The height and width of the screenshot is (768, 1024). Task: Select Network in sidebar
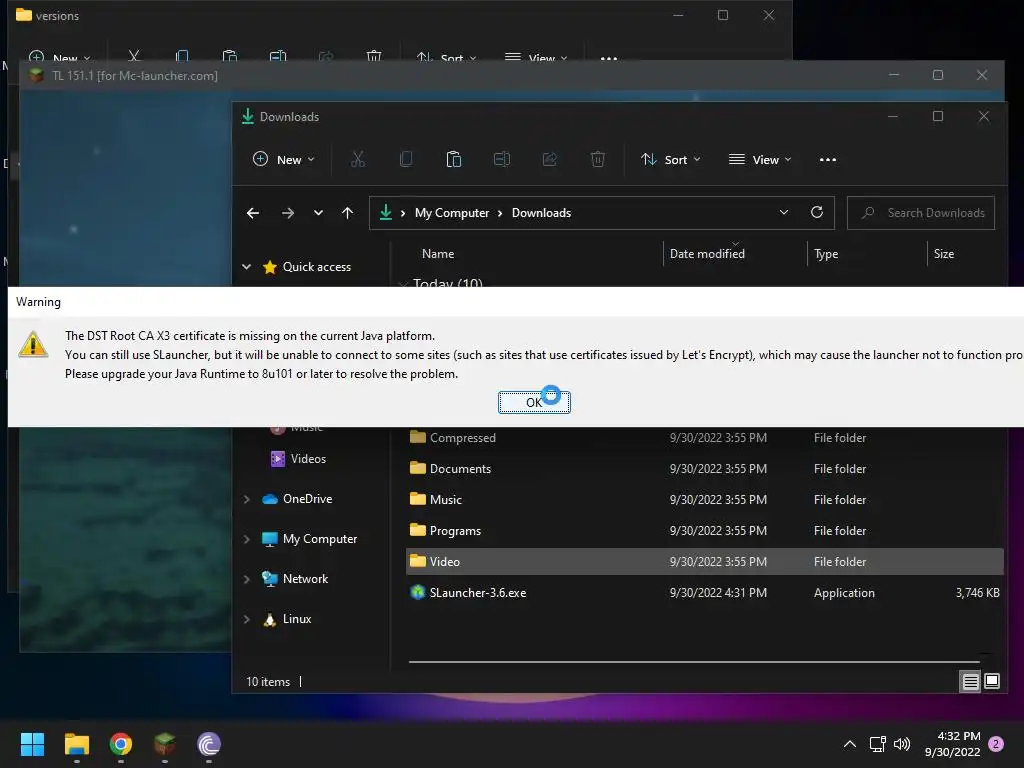(305, 579)
